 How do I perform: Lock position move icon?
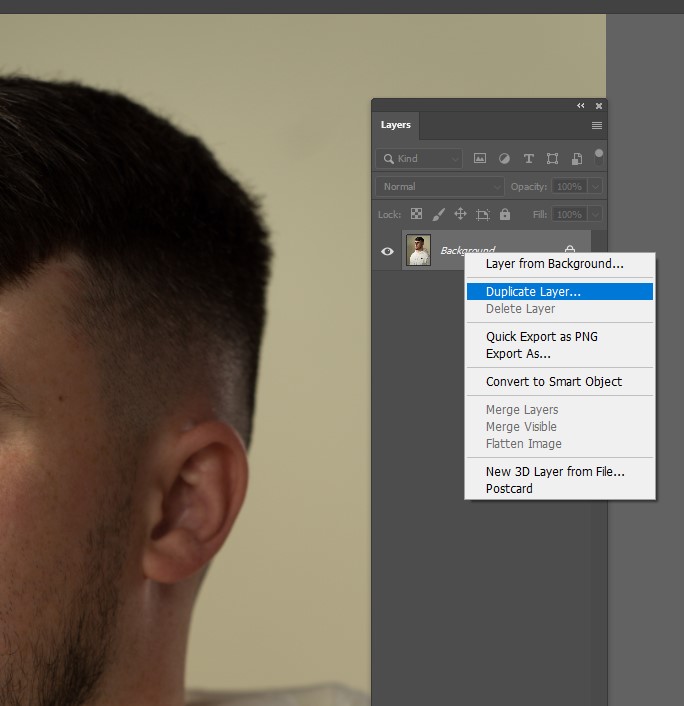pyautogui.click(x=460, y=214)
